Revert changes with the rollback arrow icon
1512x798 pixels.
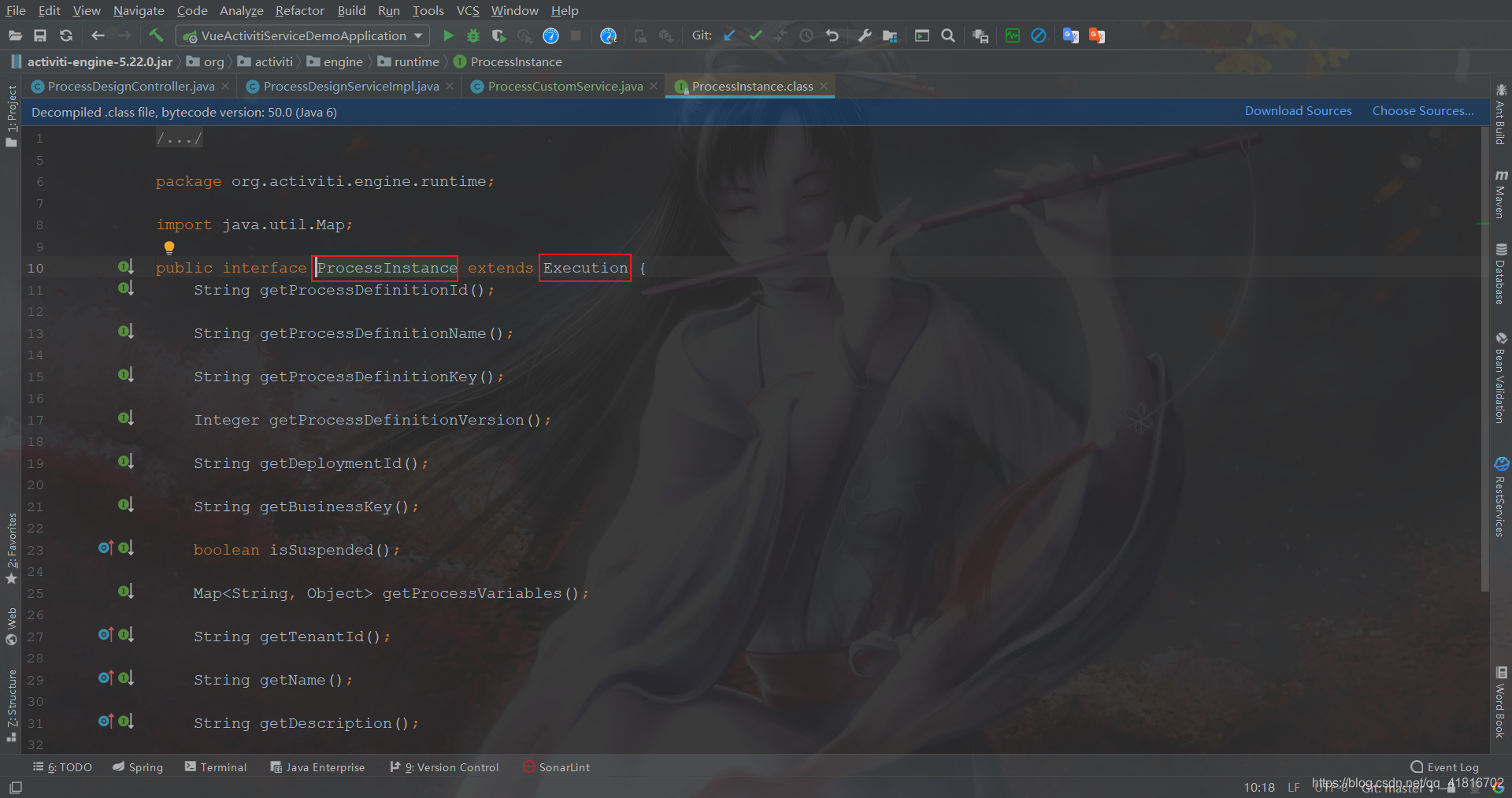832,35
